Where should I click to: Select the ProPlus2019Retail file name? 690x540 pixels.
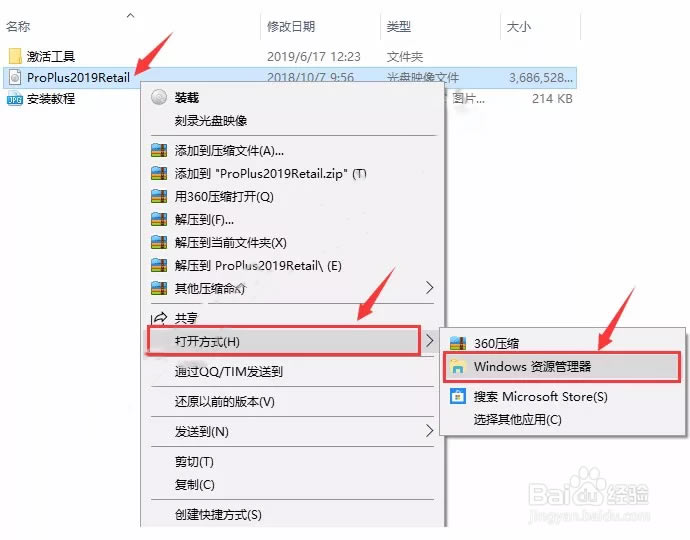click(78, 77)
